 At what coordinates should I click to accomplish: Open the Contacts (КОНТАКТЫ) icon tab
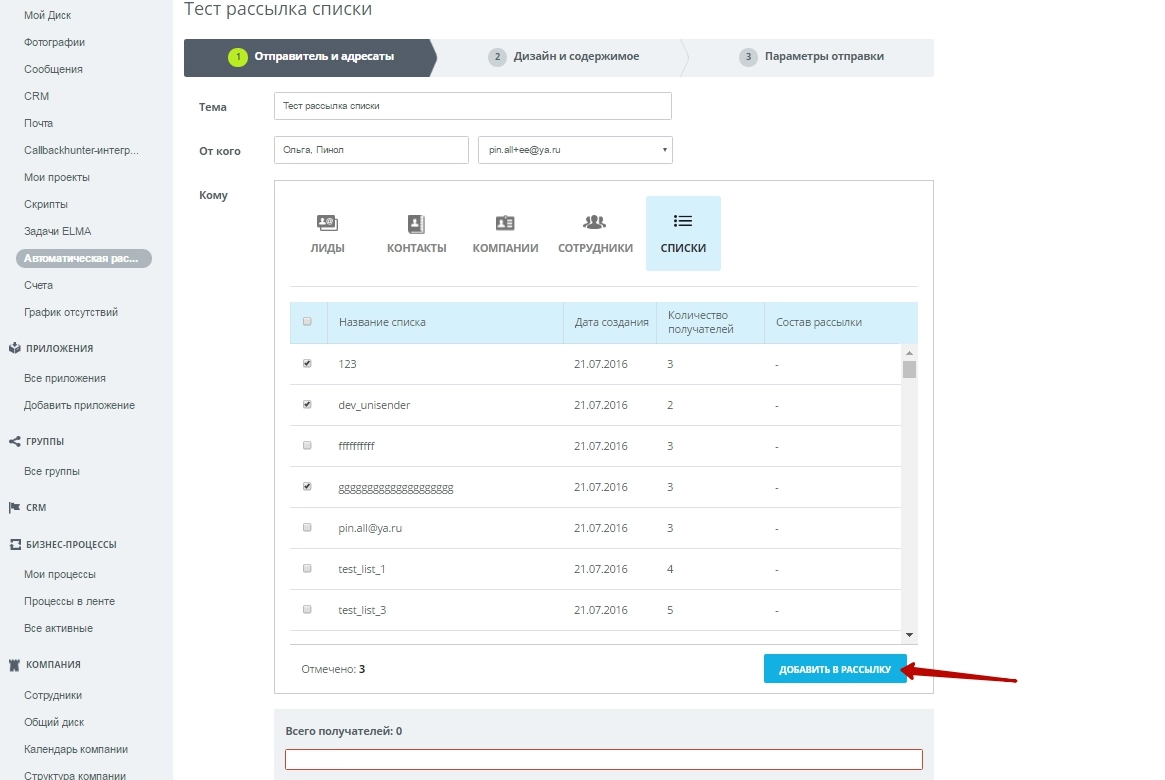point(416,233)
